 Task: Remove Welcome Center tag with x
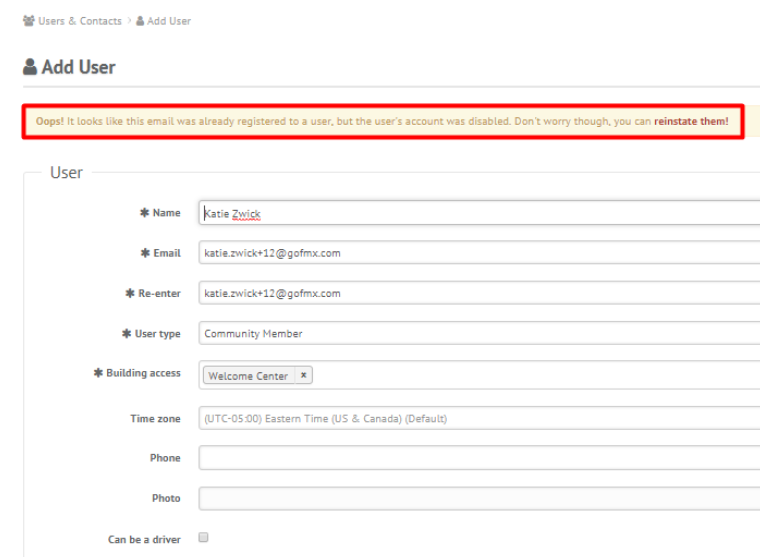click(x=303, y=375)
